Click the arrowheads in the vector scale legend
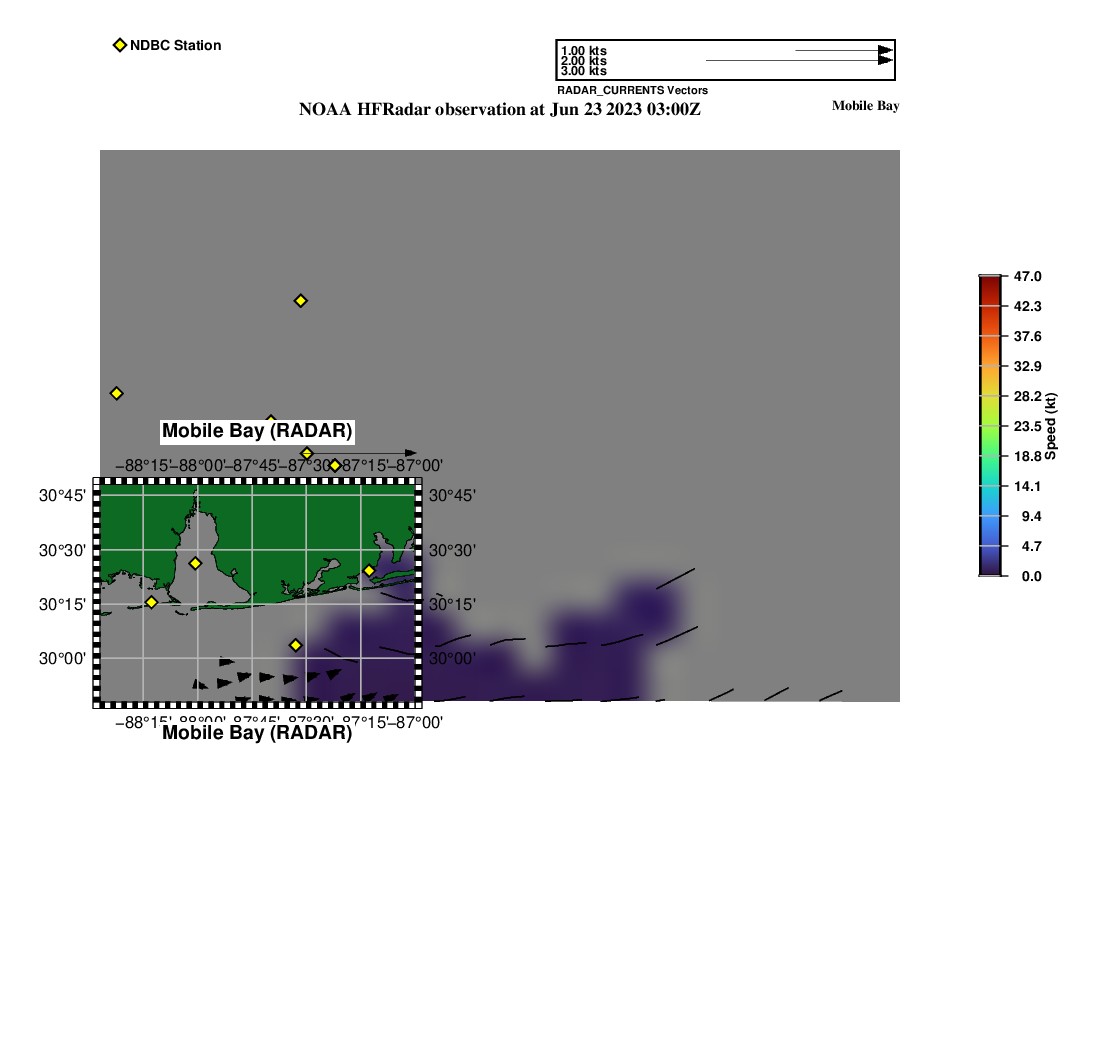 click(x=885, y=55)
